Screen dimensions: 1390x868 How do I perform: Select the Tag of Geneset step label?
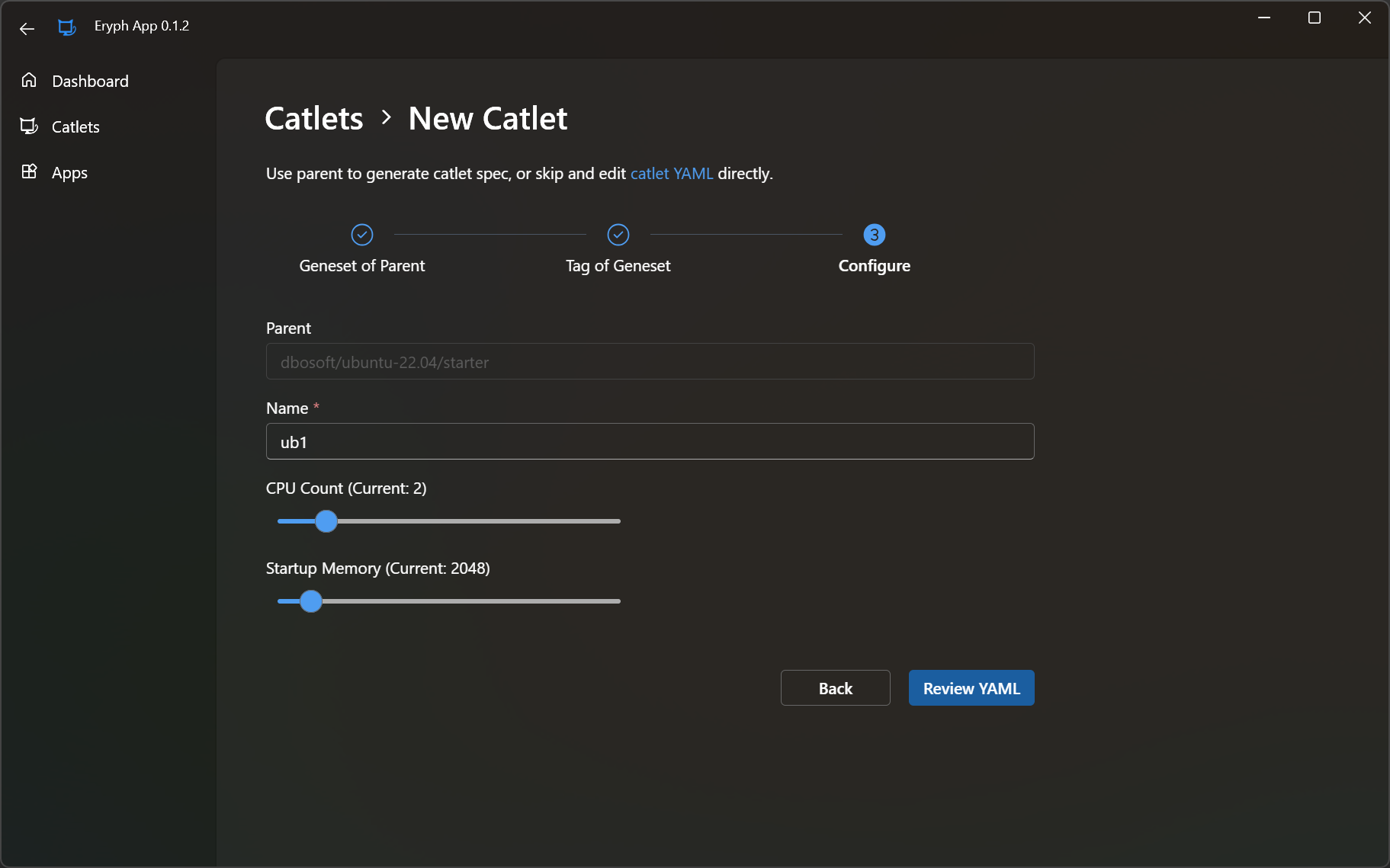[x=618, y=265]
